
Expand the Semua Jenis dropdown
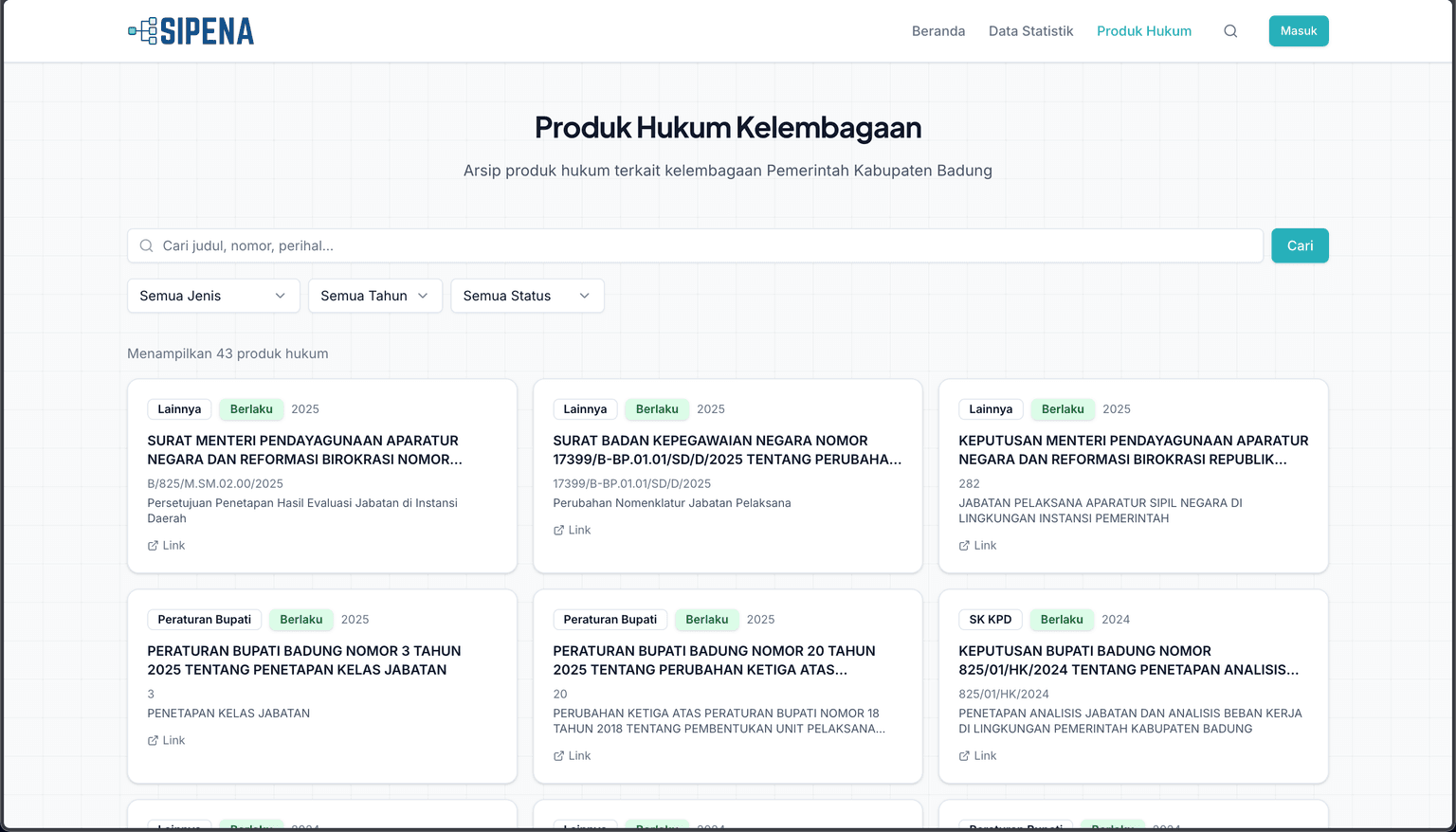tap(213, 296)
